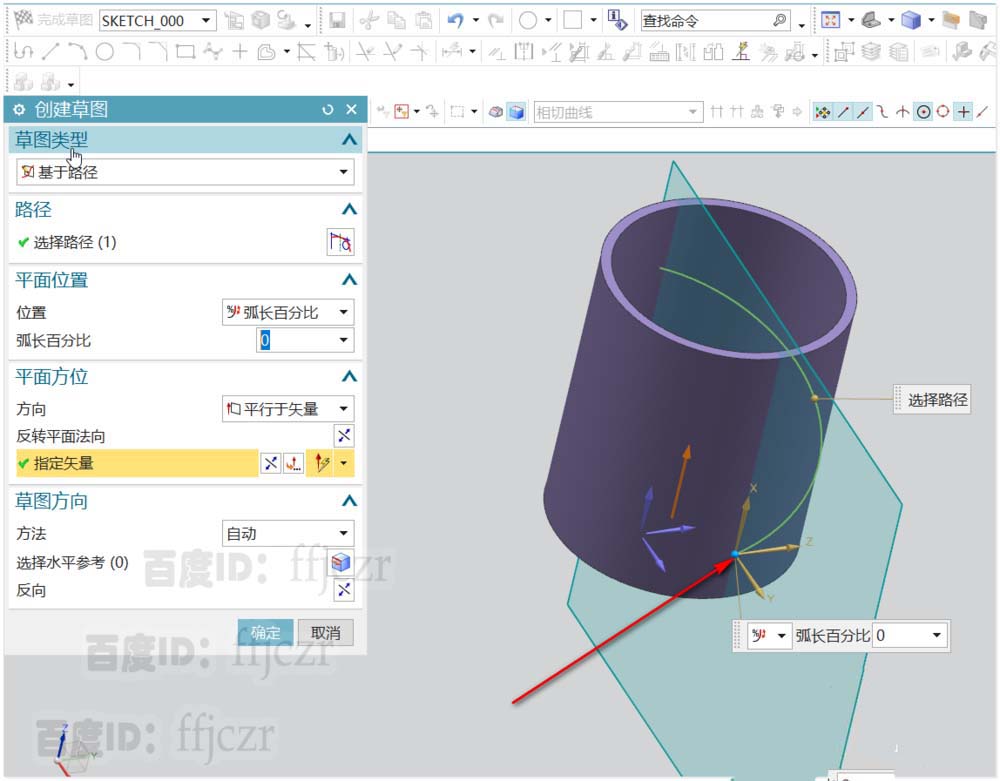Open the vector type list arrow
This screenshot has height=781, width=1000.
coord(344,463)
